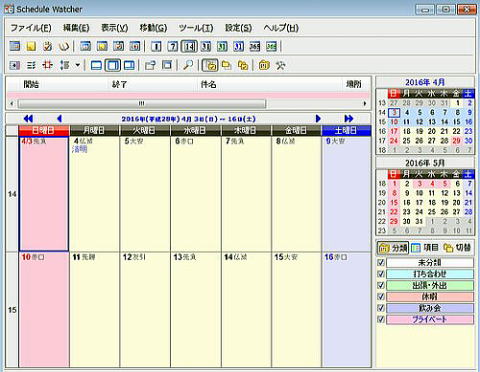The width and height of the screenshot is (480, 372).
Task: Switch to the 項目 tab
Action: (x=425, y=248)
